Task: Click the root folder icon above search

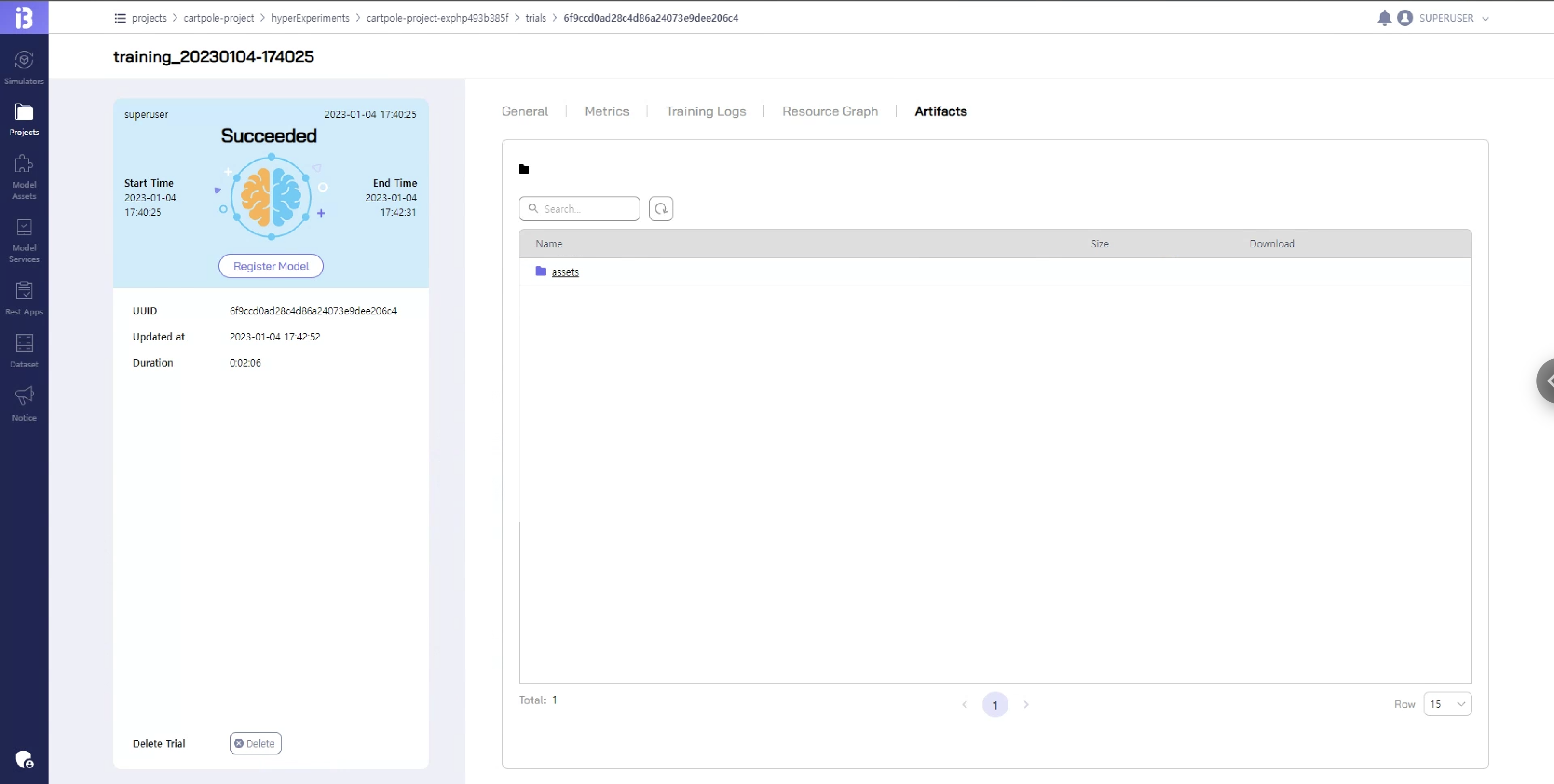Action: [x=524, y=170]
